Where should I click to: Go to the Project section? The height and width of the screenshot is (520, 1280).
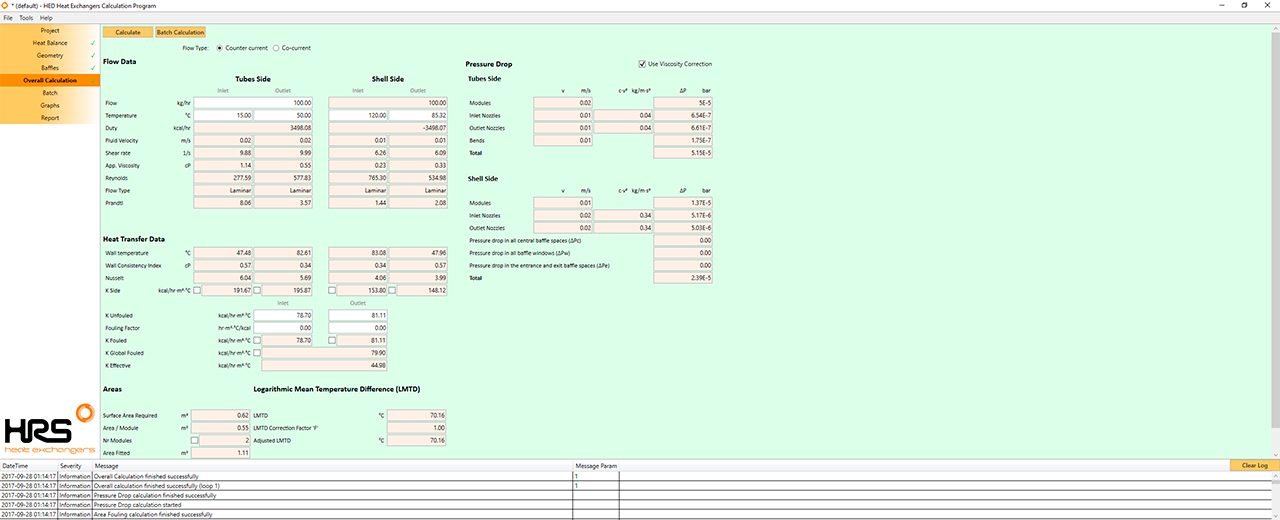pyautogui.click(x=50, y=31)
